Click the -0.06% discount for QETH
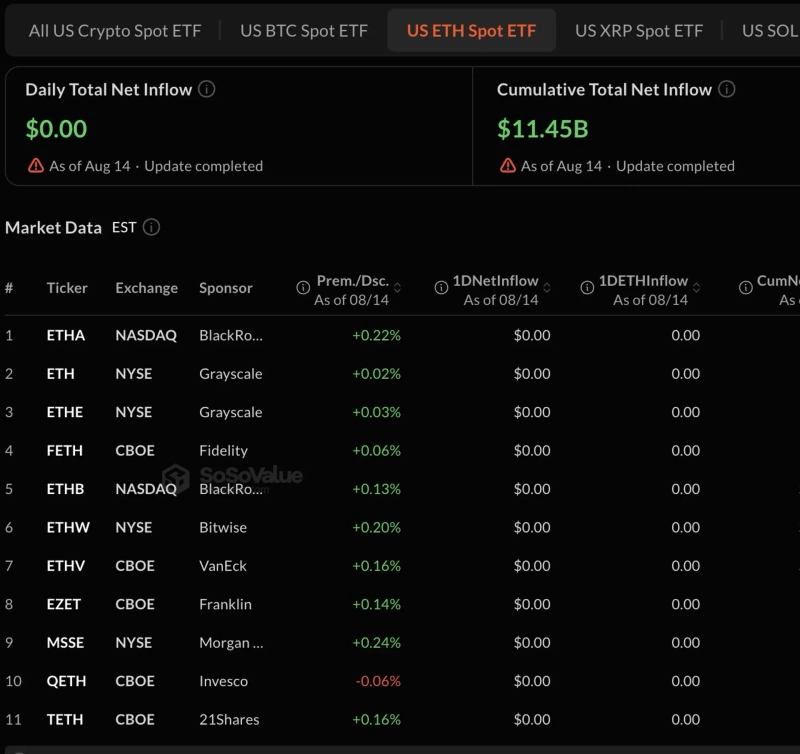This screenshot has height=754, width=800. pyautogui.click(x=378, y=681)
